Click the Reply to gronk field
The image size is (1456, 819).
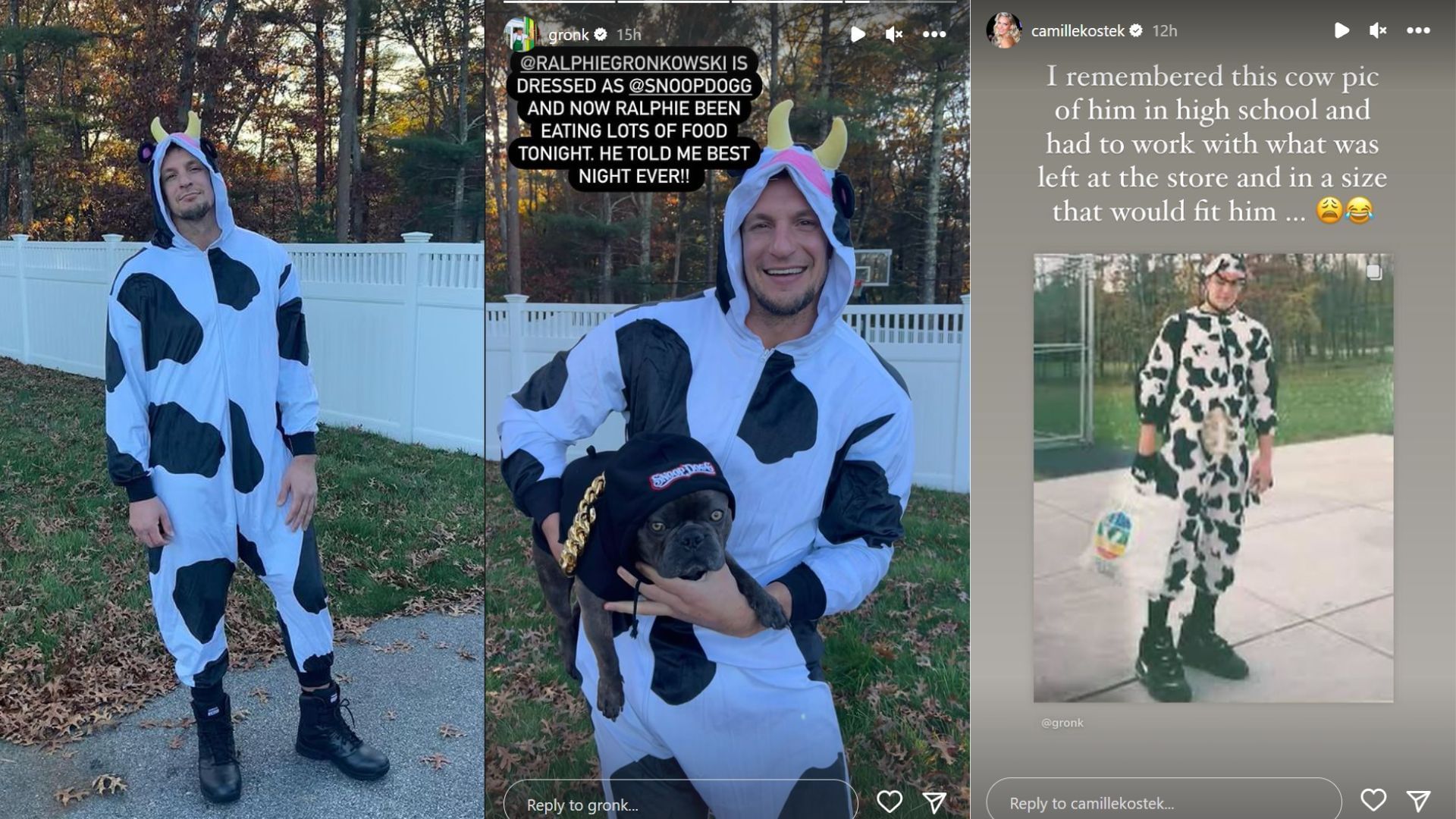click(x=680, y=803)
